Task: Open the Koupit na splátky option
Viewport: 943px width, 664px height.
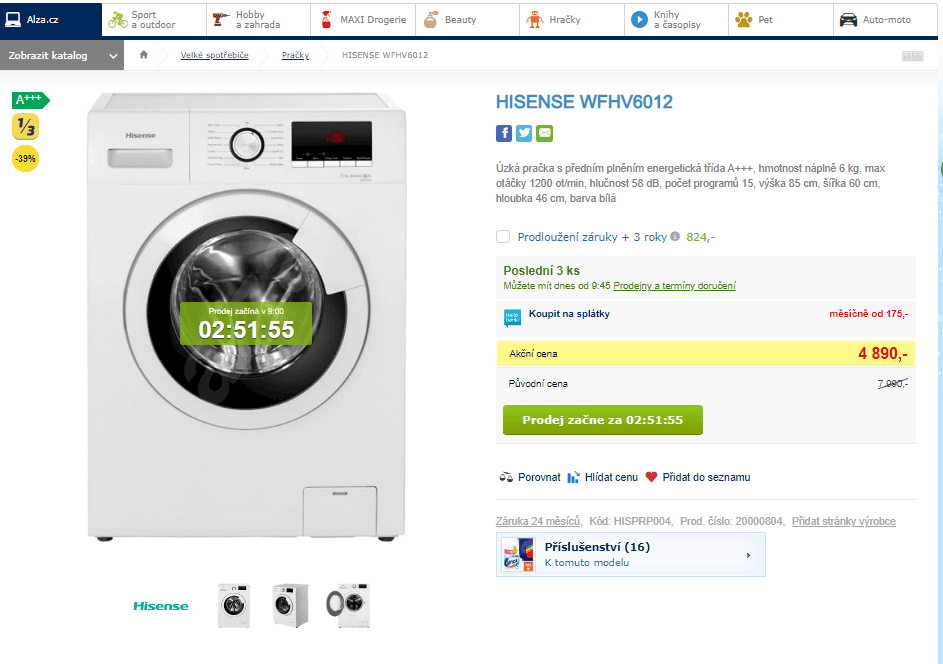Action: (569, 313)
